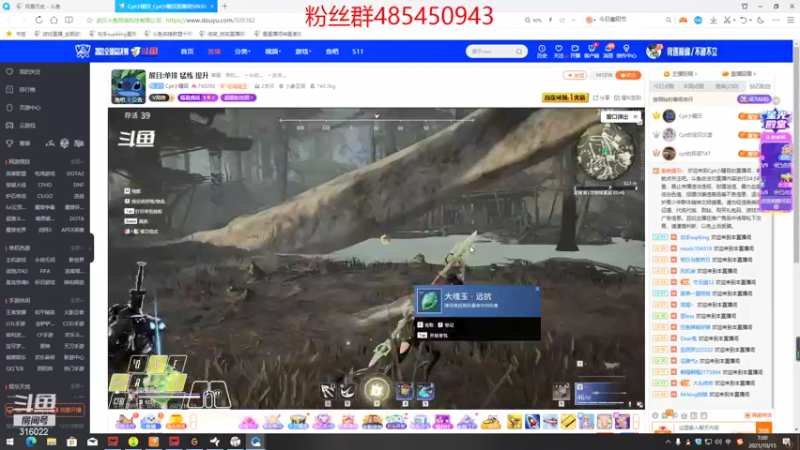Open 鱼吧 in Douyu navigation
The height and width of the screenshot is (450, 800).
tap(332, 52)
